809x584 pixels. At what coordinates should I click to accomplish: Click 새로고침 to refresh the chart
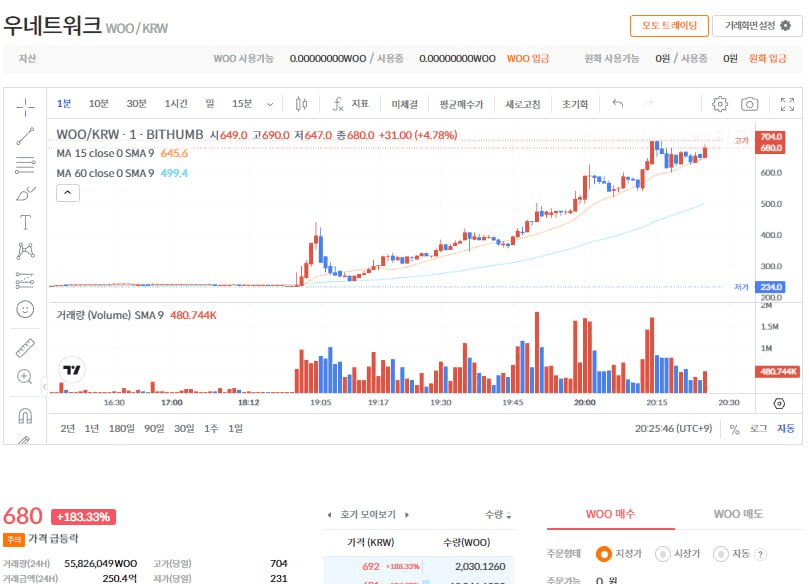(523, 104)
